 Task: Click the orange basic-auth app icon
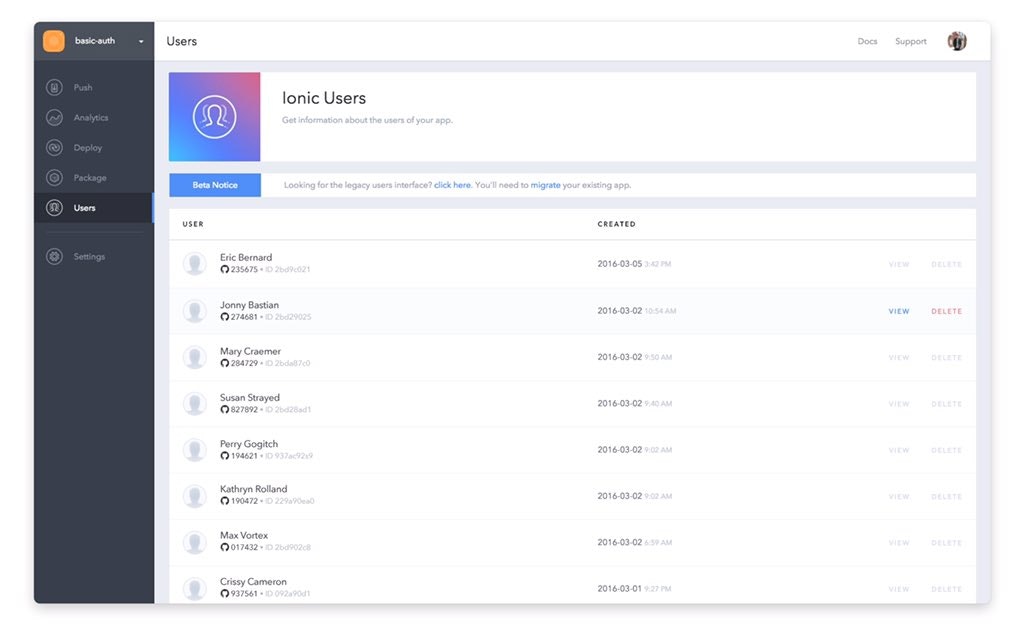coord(54,41)
